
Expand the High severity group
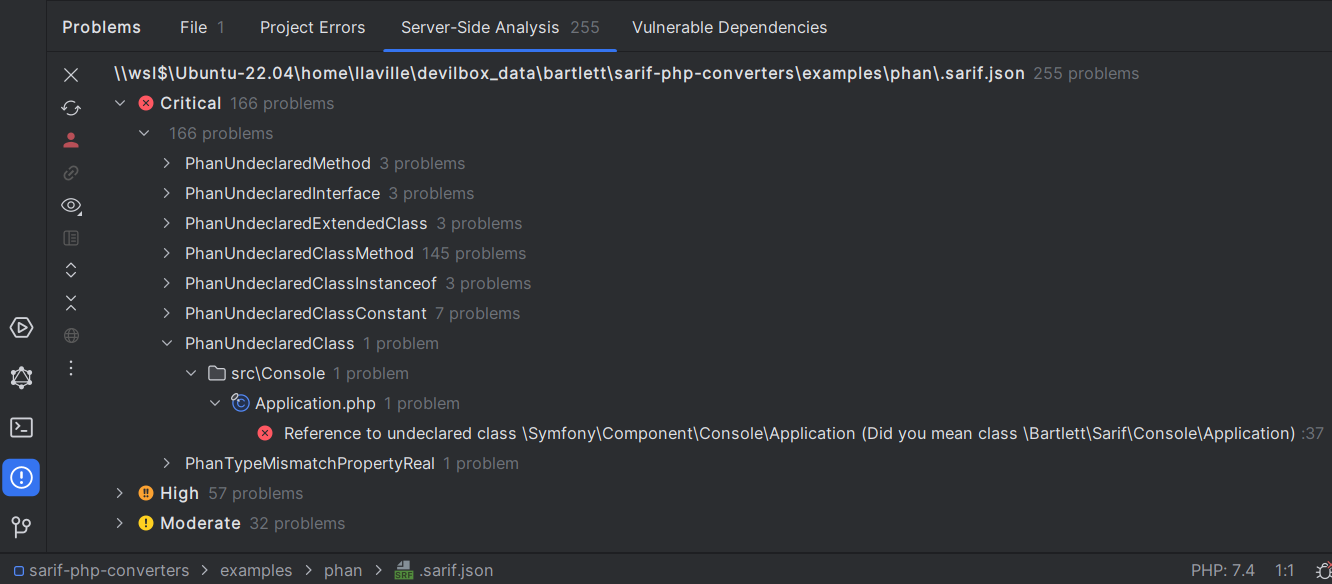point(120,493)
